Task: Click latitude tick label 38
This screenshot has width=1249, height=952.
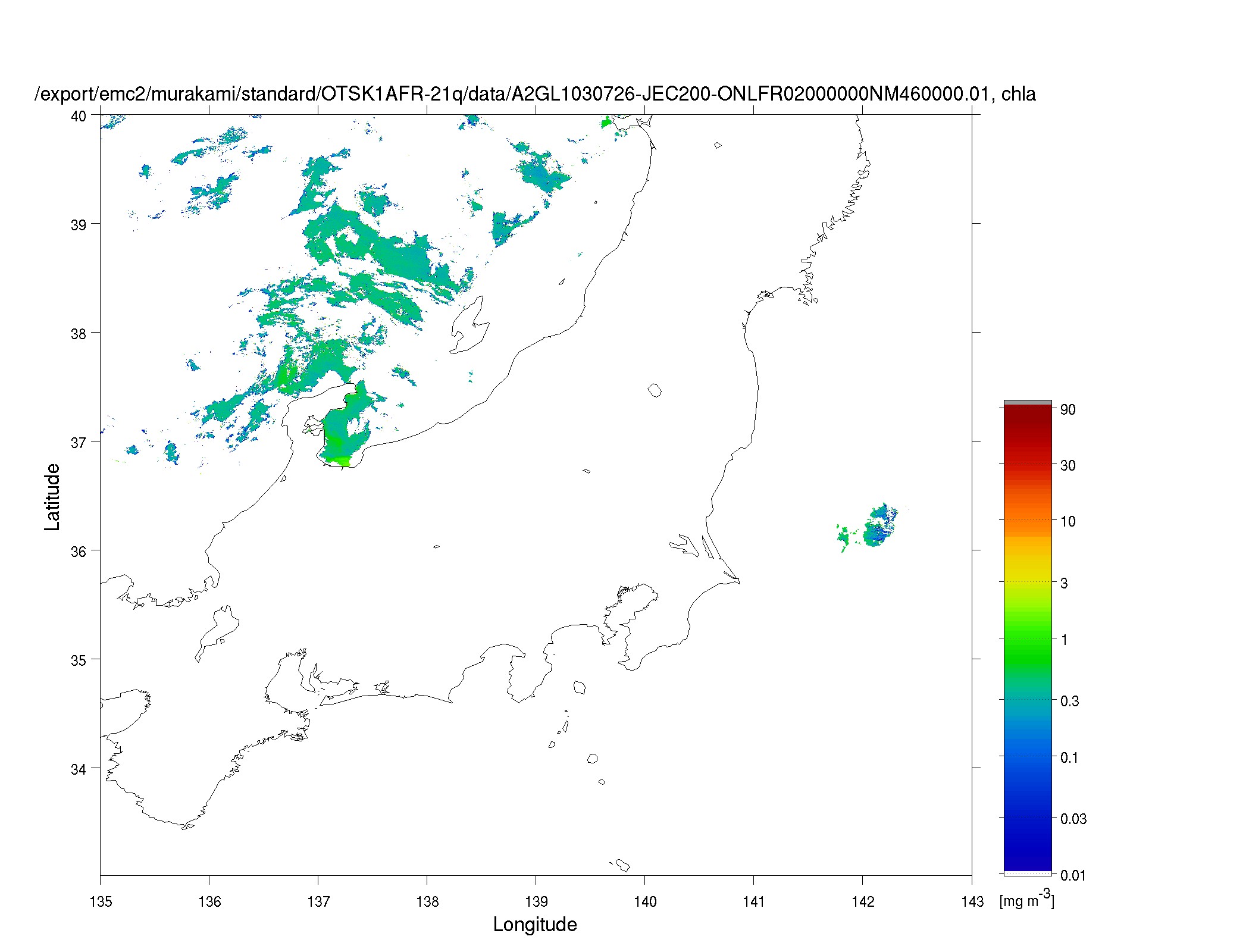Action: [x=79, y=334]
